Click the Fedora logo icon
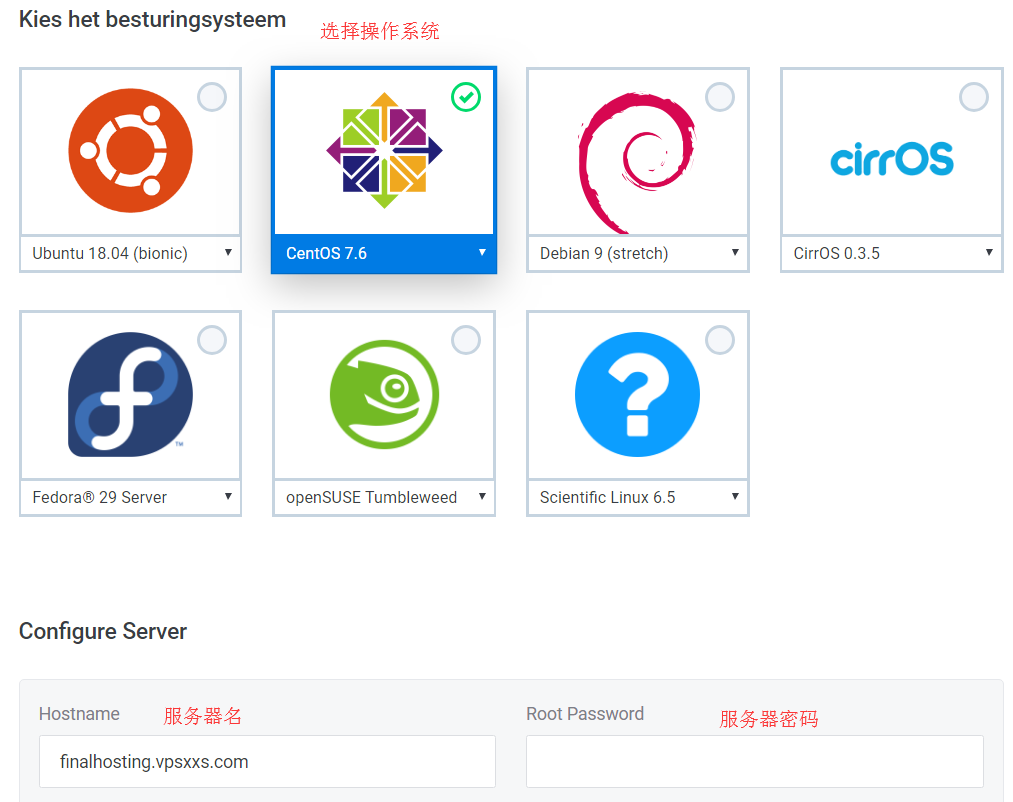This screenshot has height=802, width=1013. [131, 394]
